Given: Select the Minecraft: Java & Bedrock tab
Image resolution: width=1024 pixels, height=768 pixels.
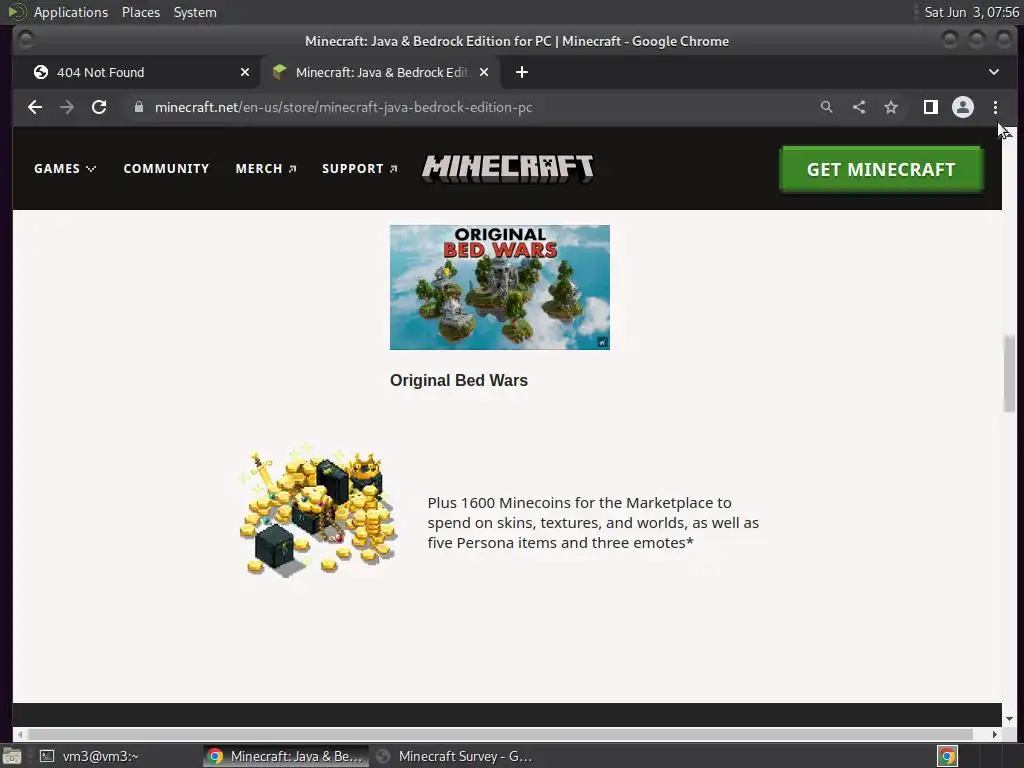Looking at the screenshot, I should (x=381, y=72).
